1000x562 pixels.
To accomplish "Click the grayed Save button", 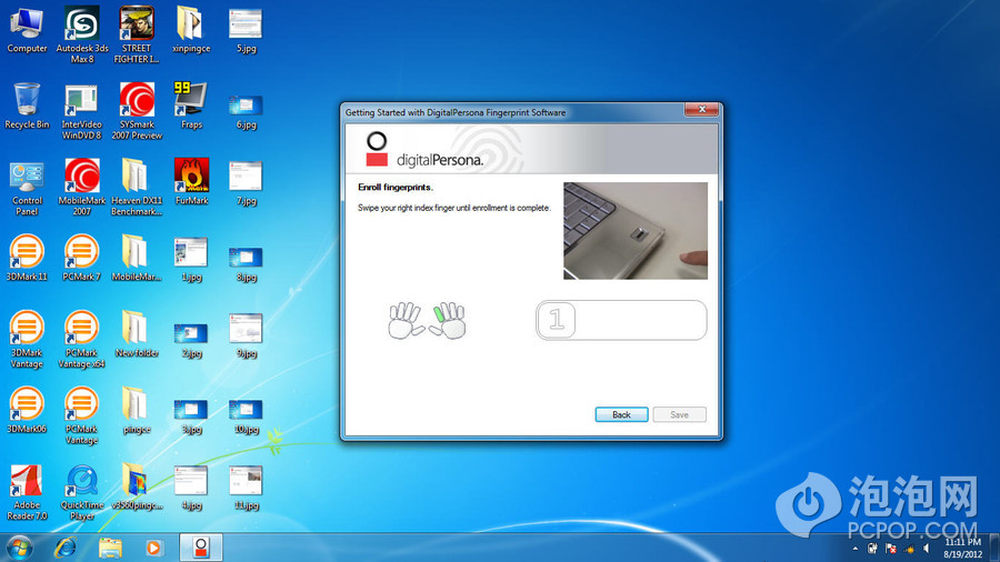I will [x=679, y=415].
